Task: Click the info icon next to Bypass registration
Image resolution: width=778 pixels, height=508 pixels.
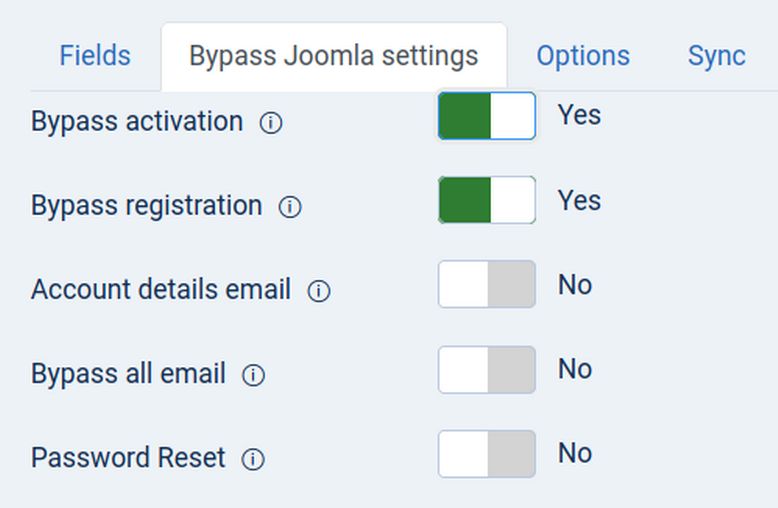Action: (x=290, y=207)
